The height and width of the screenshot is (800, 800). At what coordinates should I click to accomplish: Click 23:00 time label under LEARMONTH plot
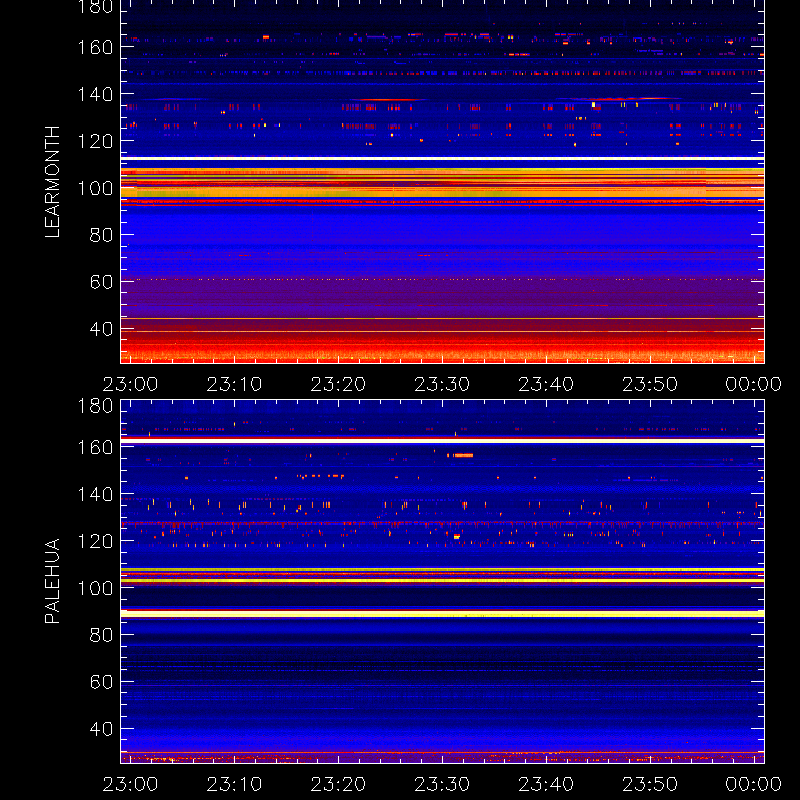(x=130, y=384)
